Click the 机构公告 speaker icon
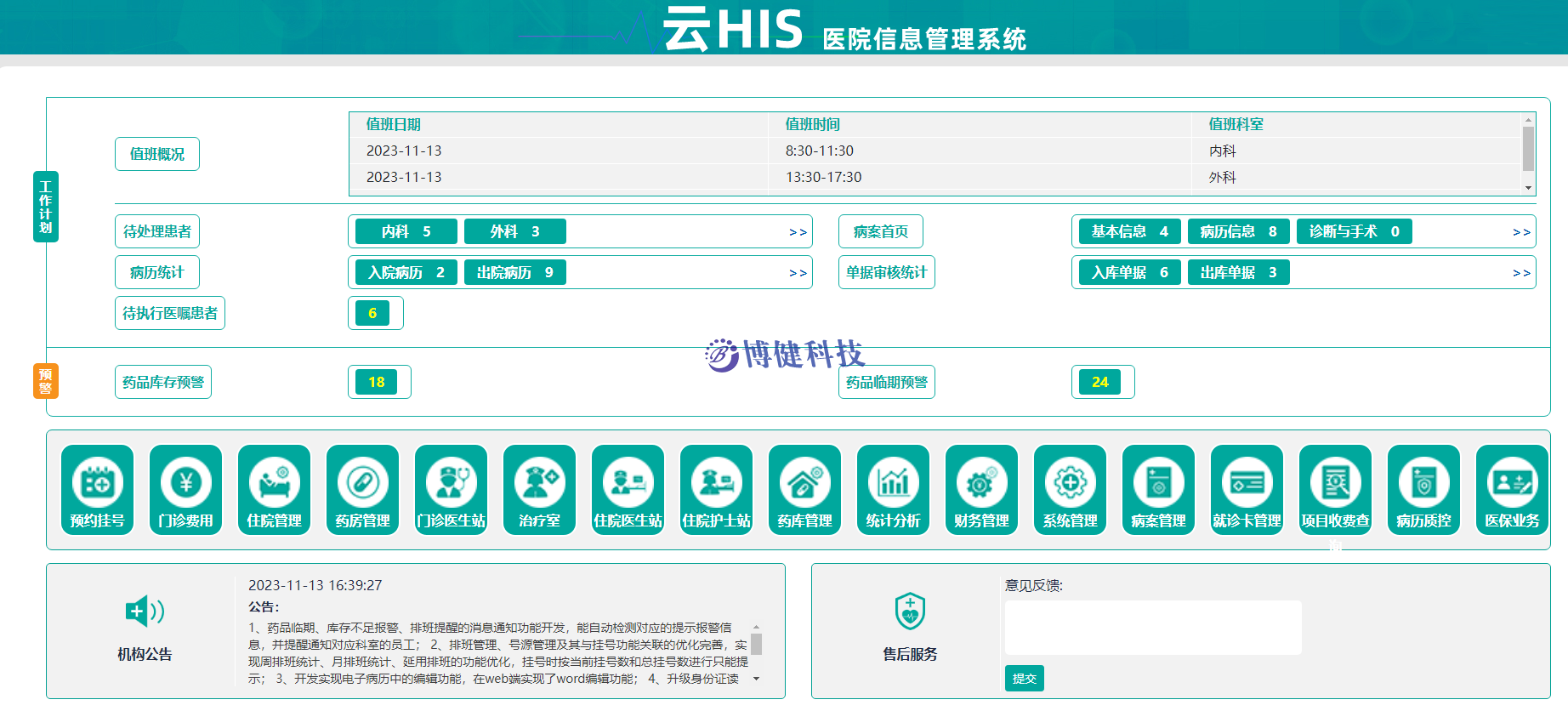Screen dimensions: 1568x711 (145, 611)
